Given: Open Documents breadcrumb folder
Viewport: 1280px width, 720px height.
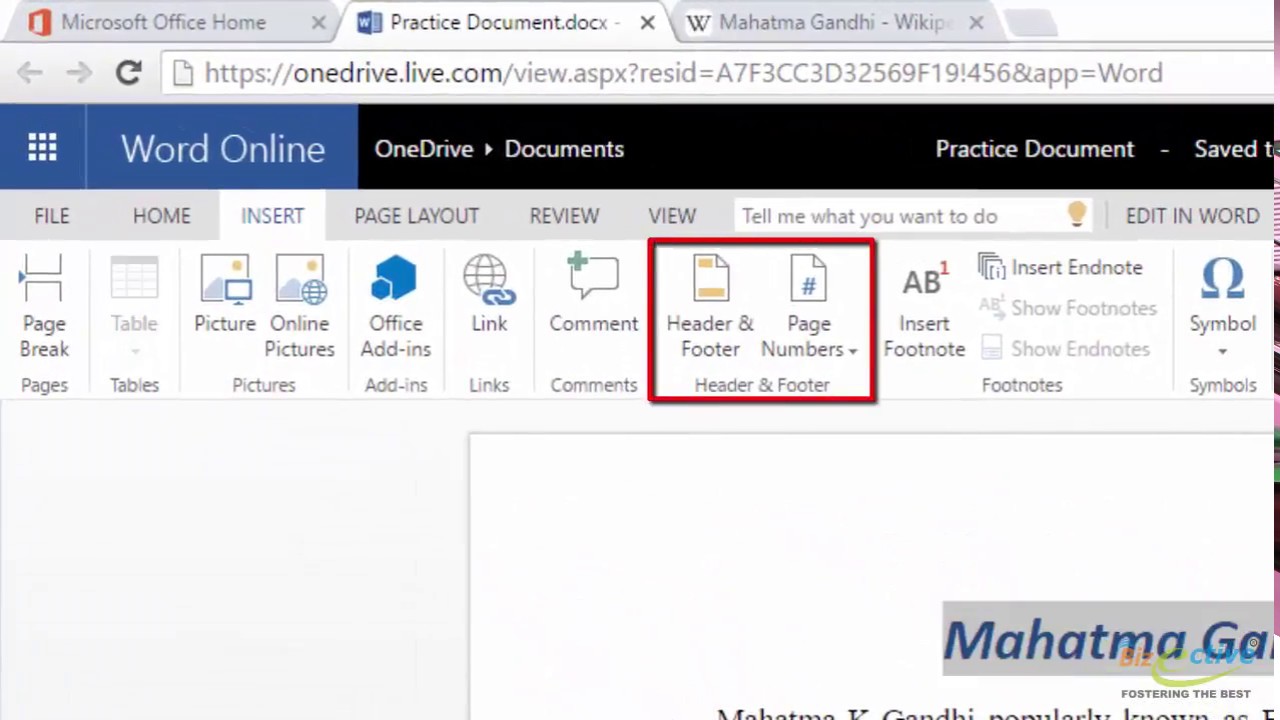Looking at the screenshot, I should click(564, 149).
